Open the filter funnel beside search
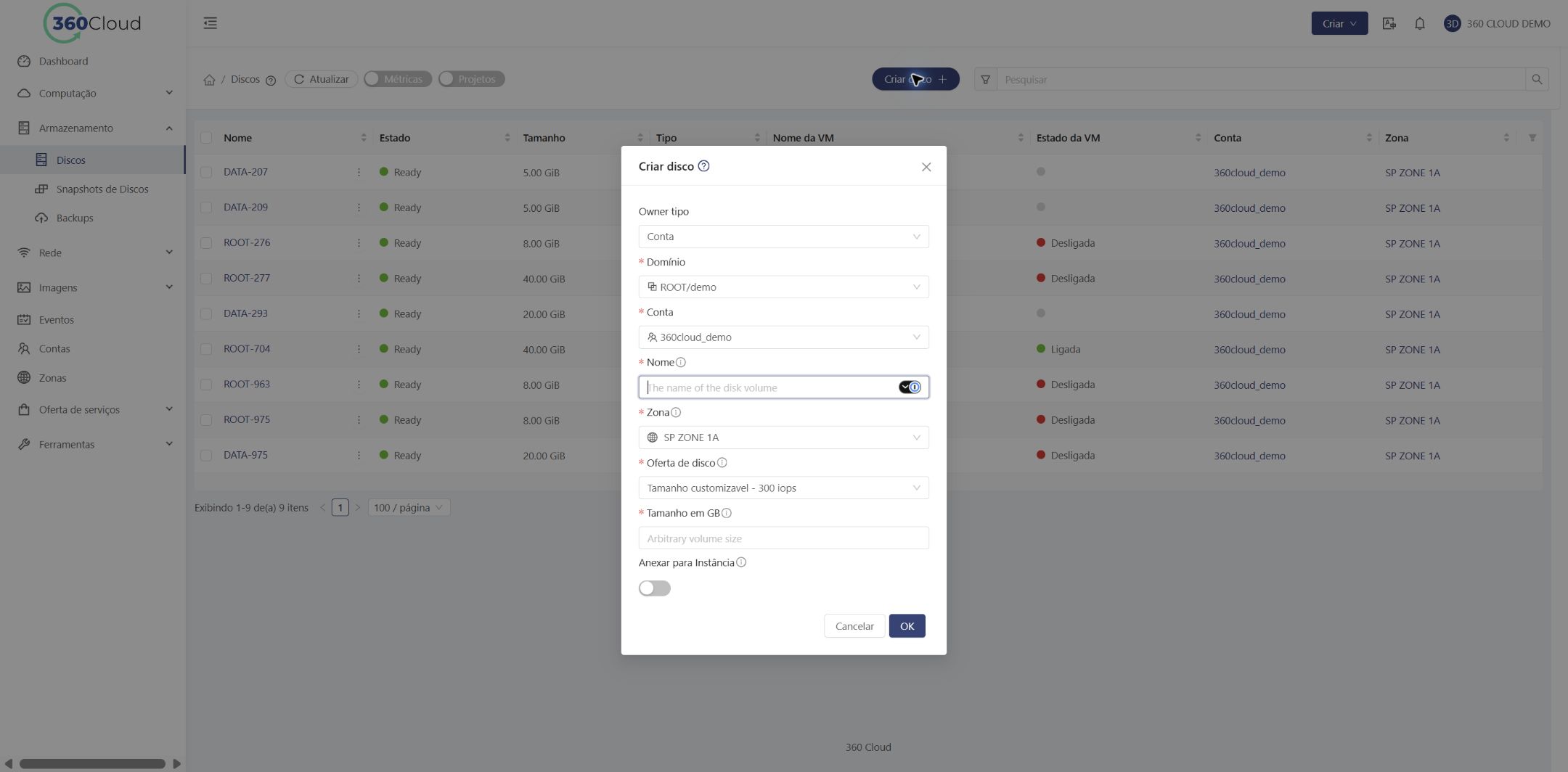 (985, 79)
